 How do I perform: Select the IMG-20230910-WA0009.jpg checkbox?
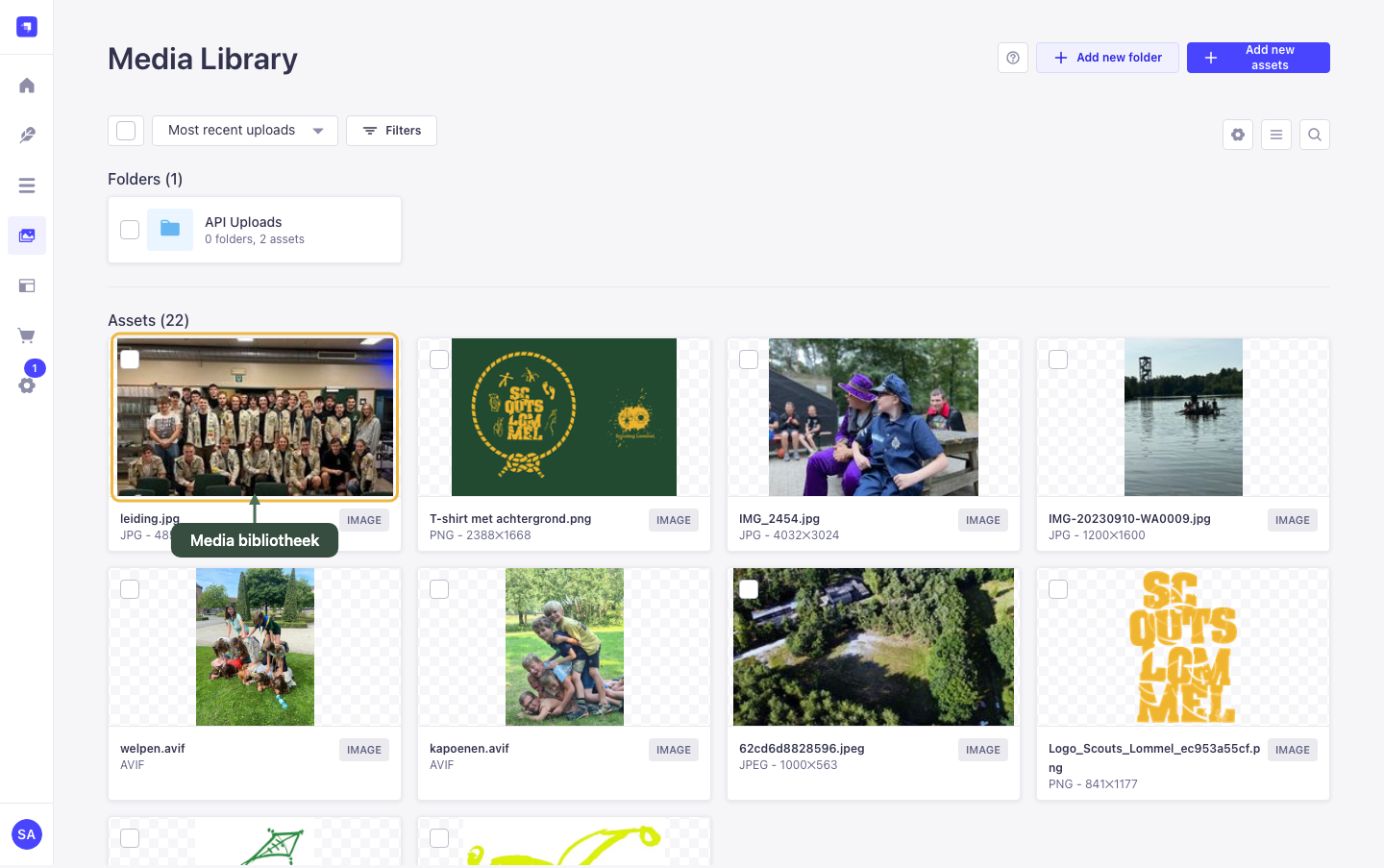pos(1058,360)
